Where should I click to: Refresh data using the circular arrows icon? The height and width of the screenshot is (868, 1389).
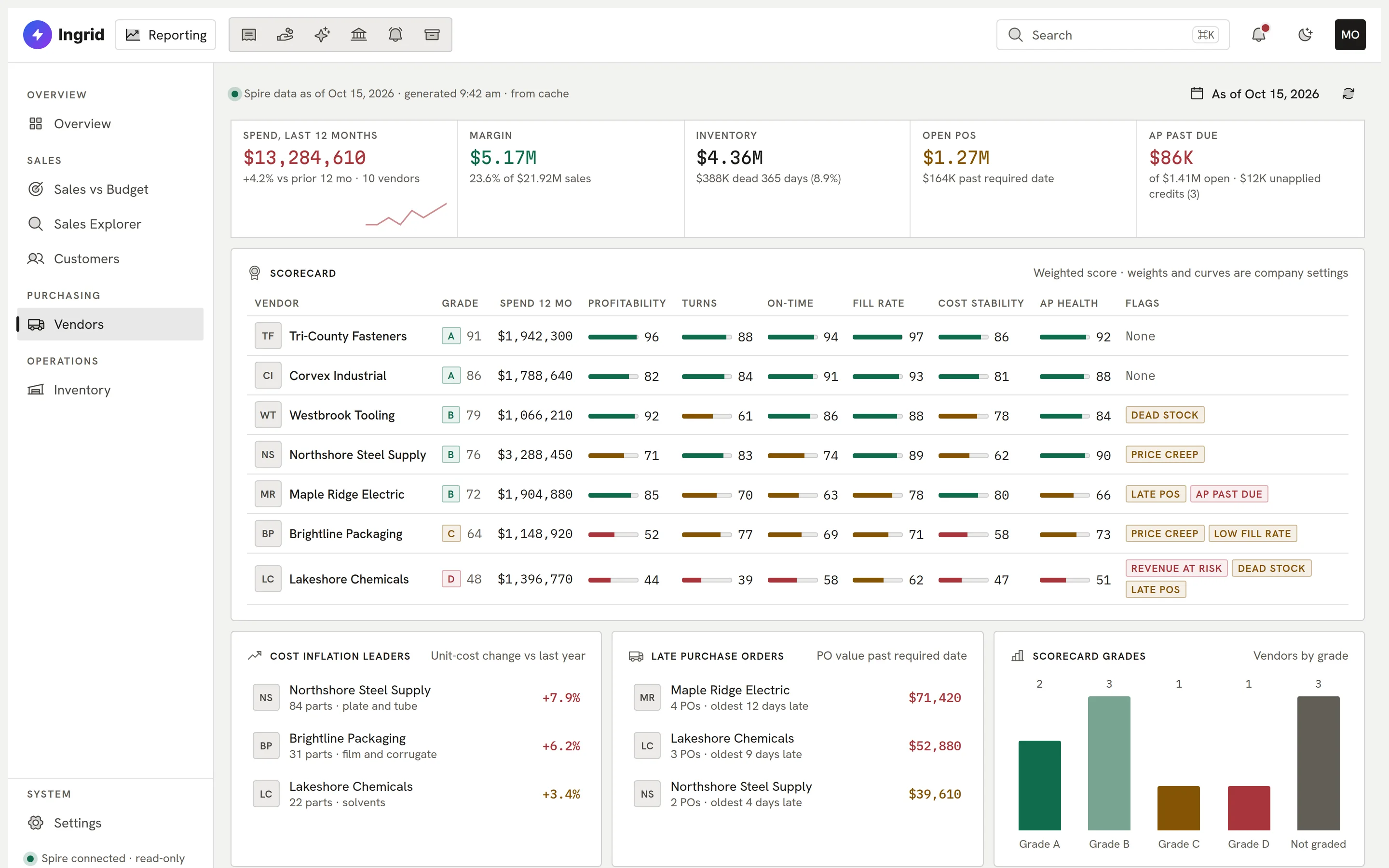pyautogui.click(x=1348, y=94)
